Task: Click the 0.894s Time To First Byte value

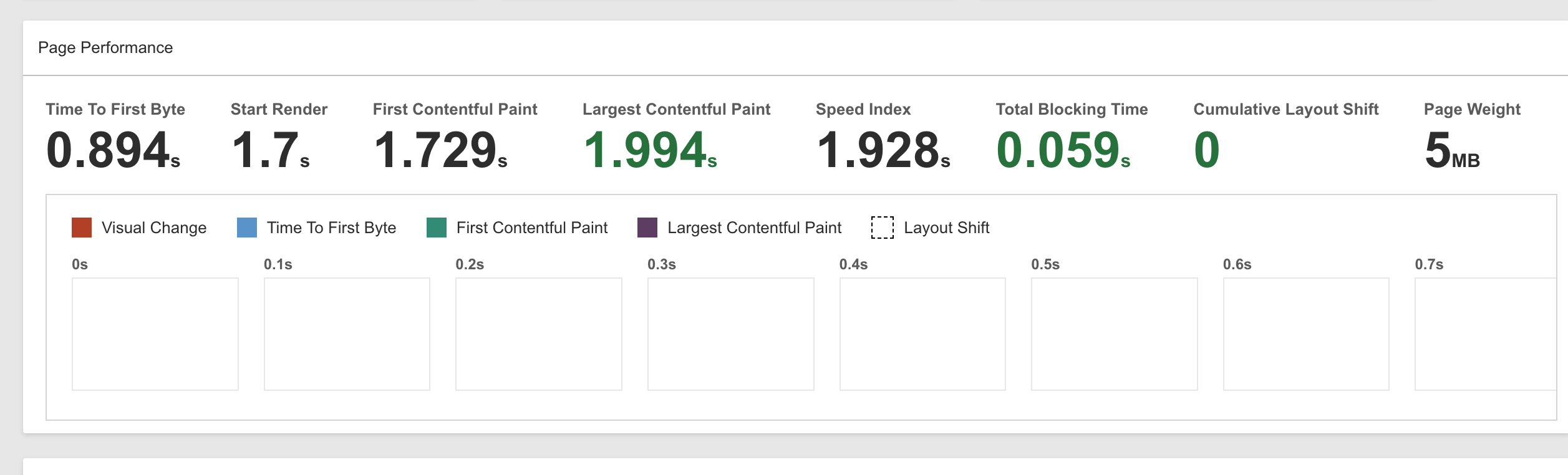Action: (113, 151)
